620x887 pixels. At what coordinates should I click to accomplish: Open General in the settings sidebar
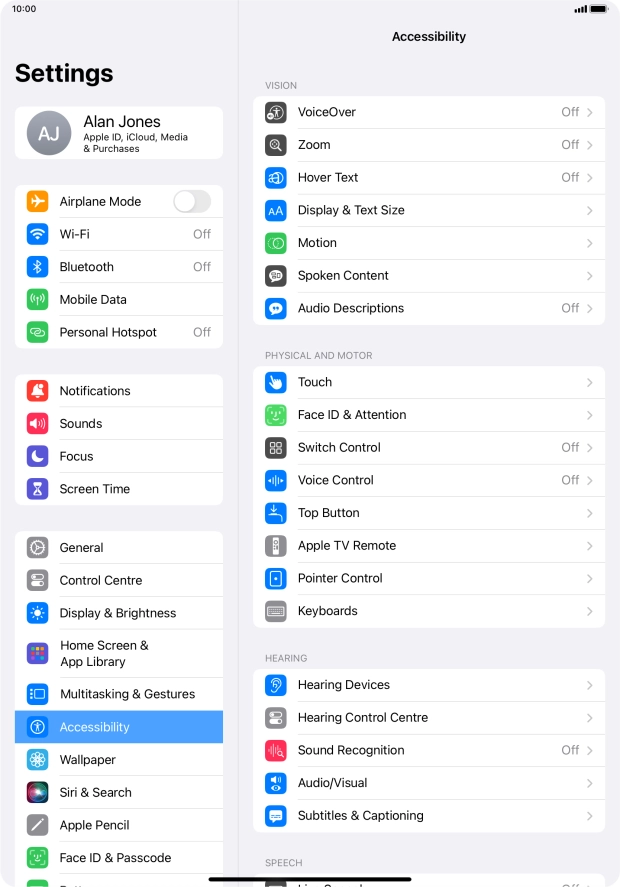click(x=119, y=548)
